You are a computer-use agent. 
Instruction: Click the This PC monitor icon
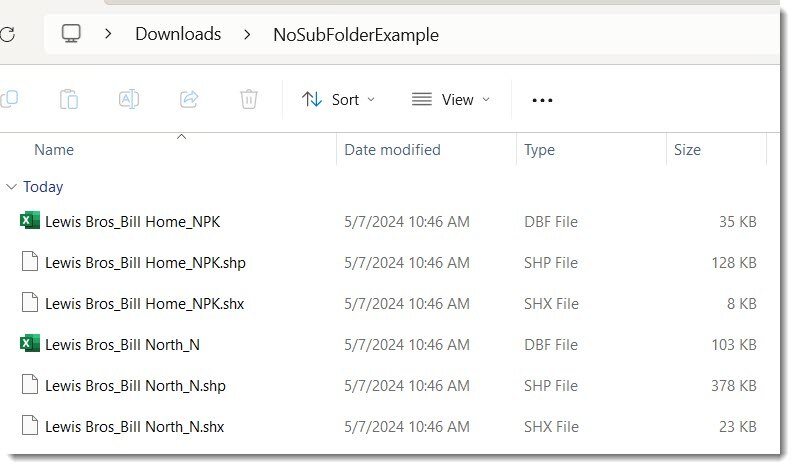[71, 34]
